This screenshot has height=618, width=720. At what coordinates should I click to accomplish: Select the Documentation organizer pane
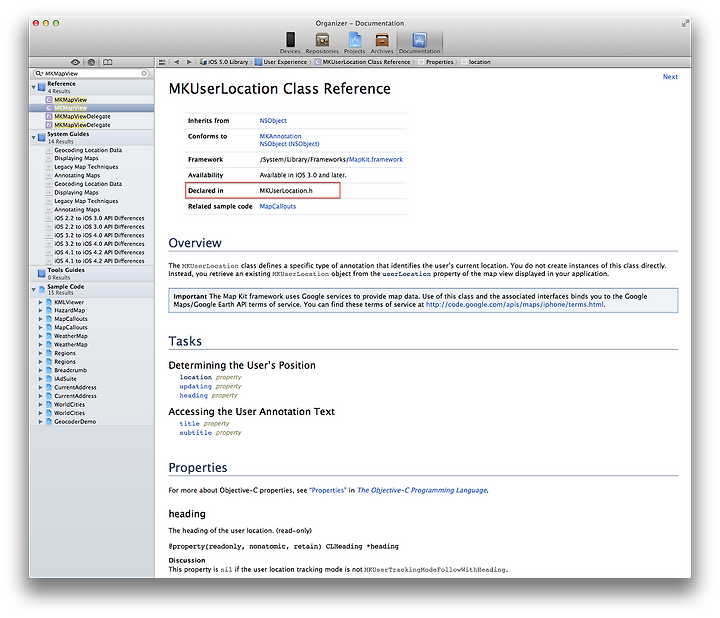pyautogui.click(x=419, y=43)
